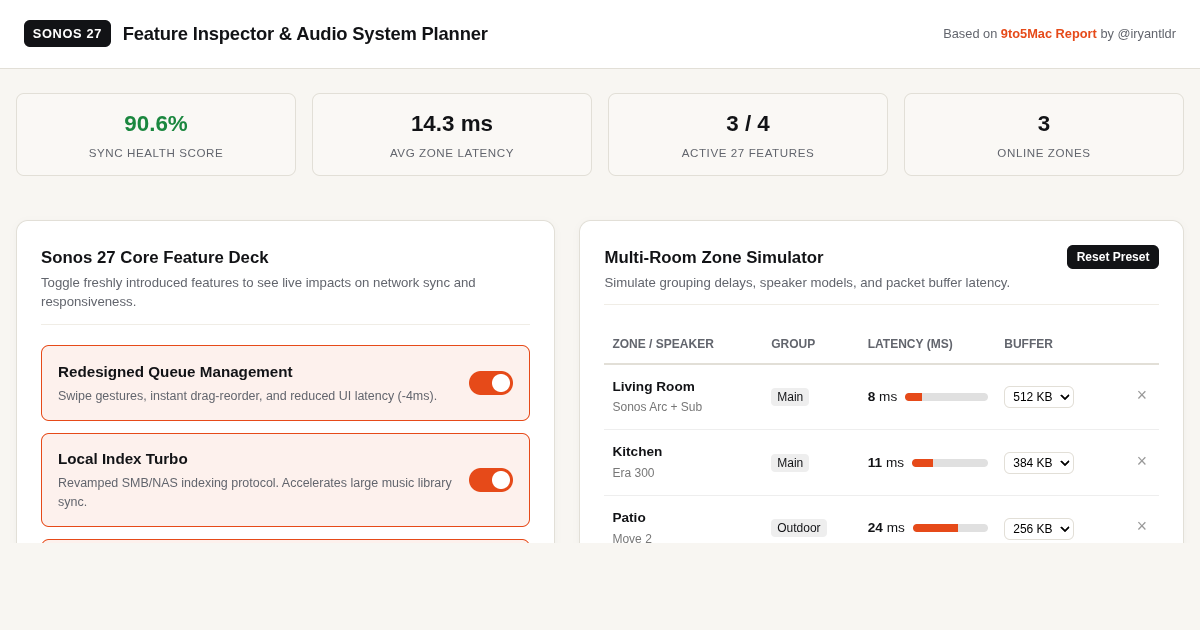Viewport: 1200px width, 630px height.
Task: Click the Multi-Room Zone Simulator heading
Action: (x=714, y=258)
